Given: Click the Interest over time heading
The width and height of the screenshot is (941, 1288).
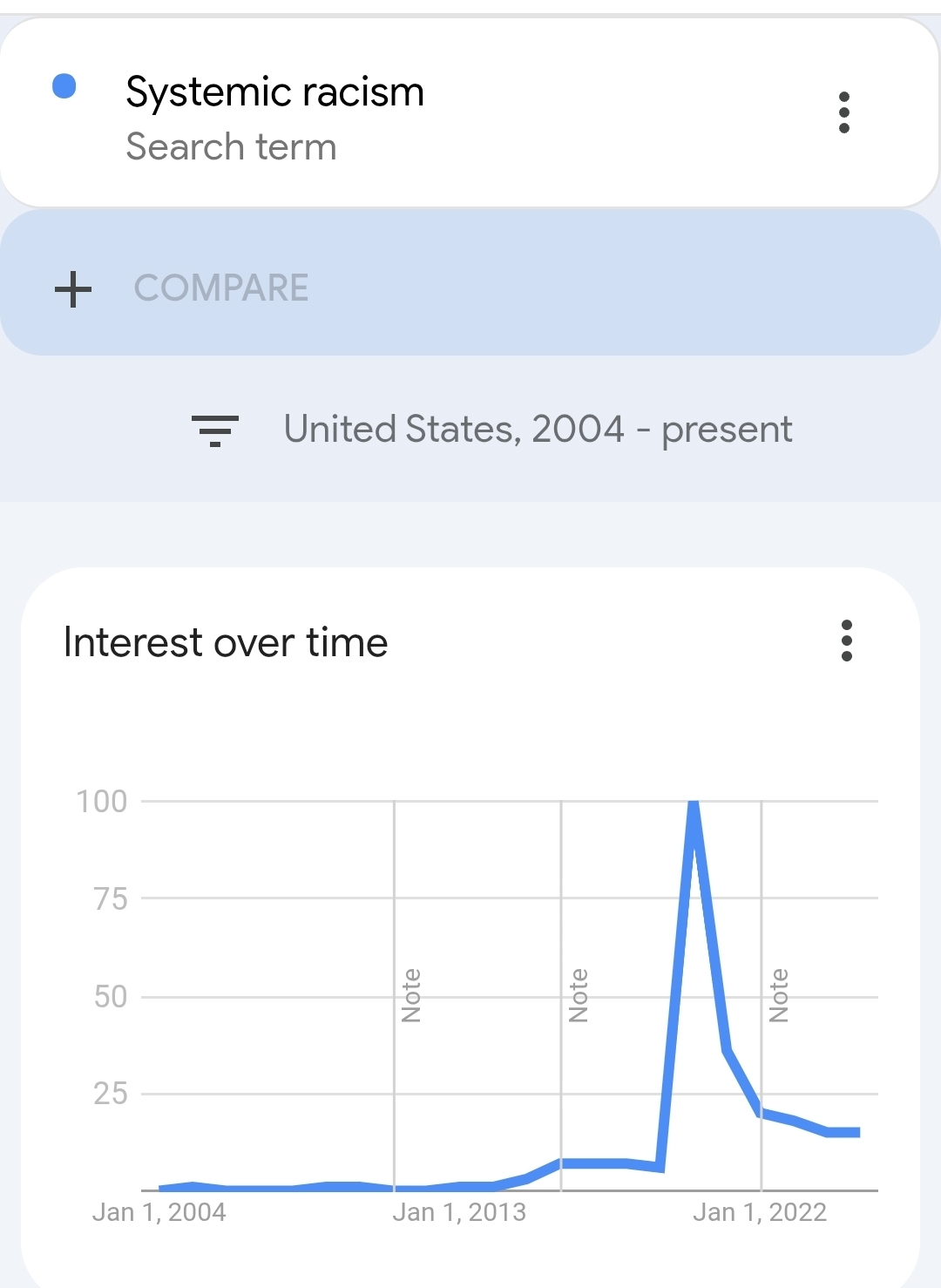Looking at the screenshot, I should tap(226, 643).
